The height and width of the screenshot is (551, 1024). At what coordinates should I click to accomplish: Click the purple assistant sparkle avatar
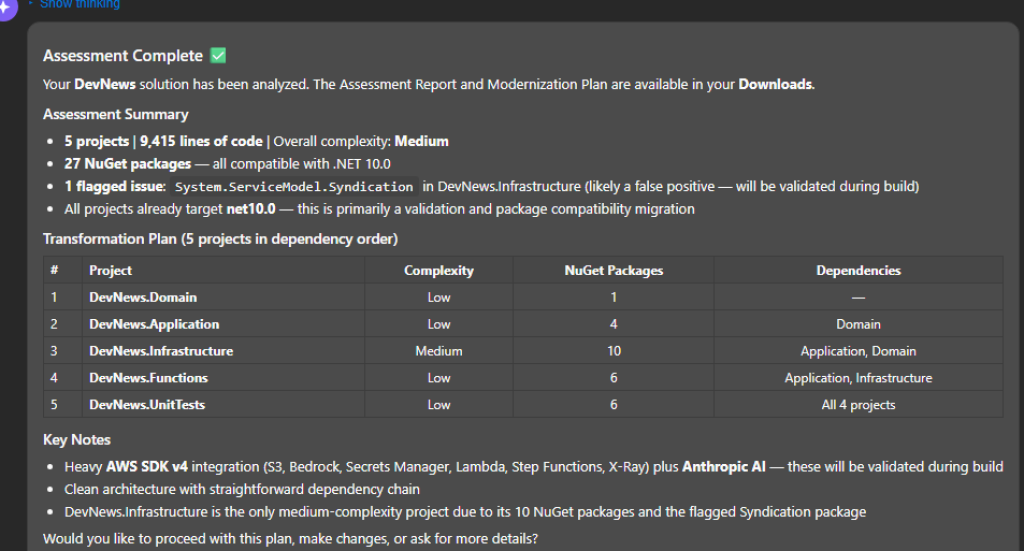5,8
